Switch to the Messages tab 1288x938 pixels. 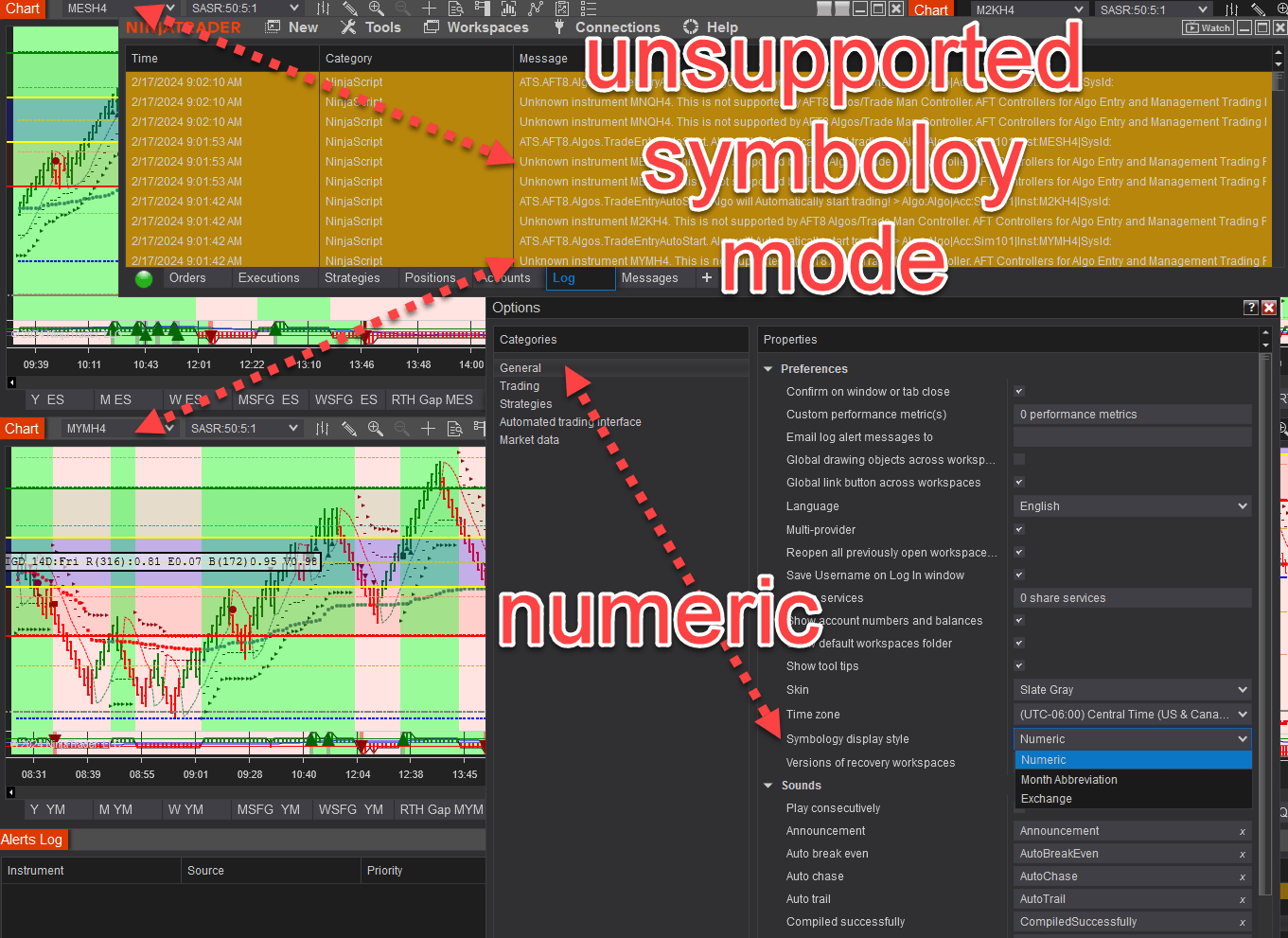coord(651,277)
